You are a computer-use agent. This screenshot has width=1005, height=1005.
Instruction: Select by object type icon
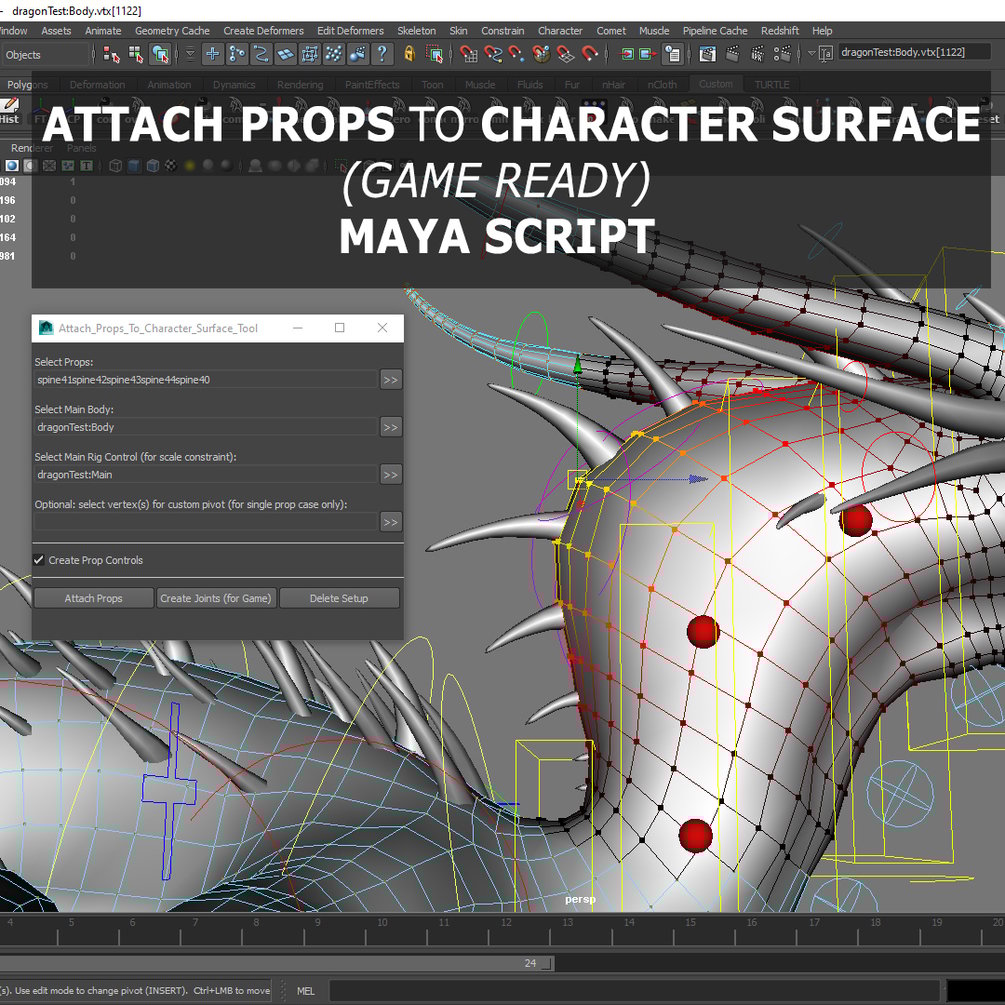(136, 55)
